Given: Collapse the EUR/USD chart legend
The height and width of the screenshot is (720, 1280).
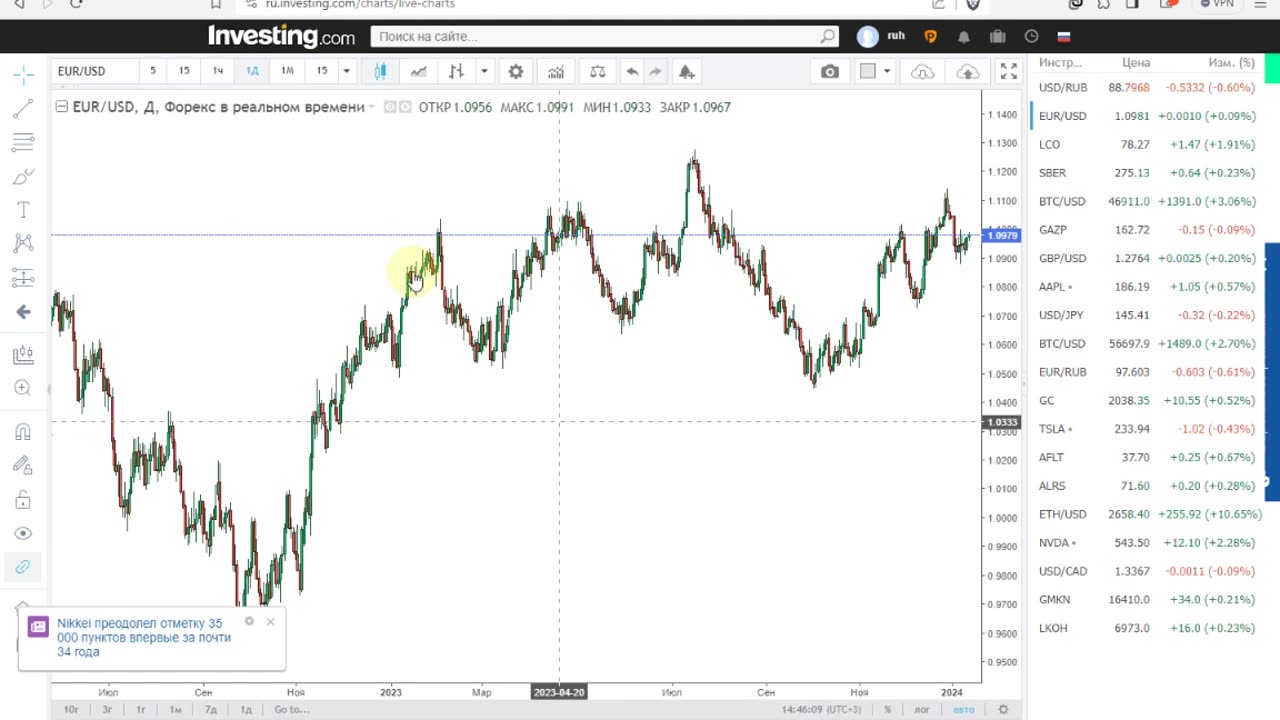Looking at the screenshot, I should tap(62, 106).
